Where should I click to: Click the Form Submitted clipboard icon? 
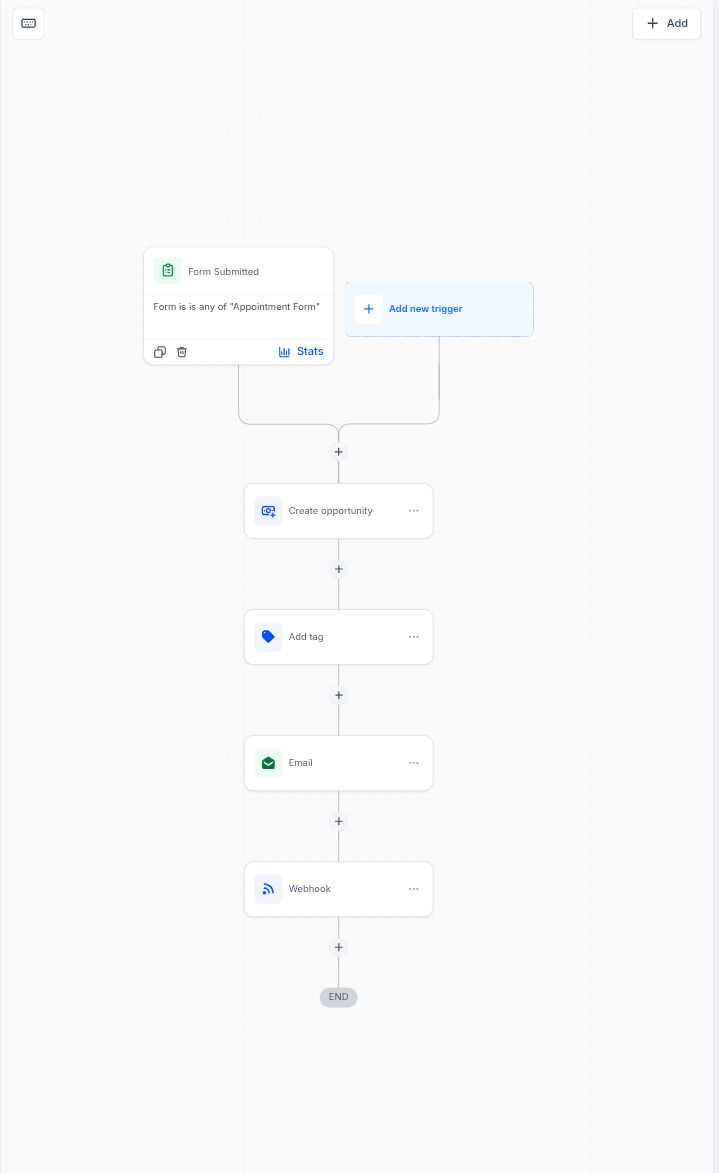[x=168, y=271]
